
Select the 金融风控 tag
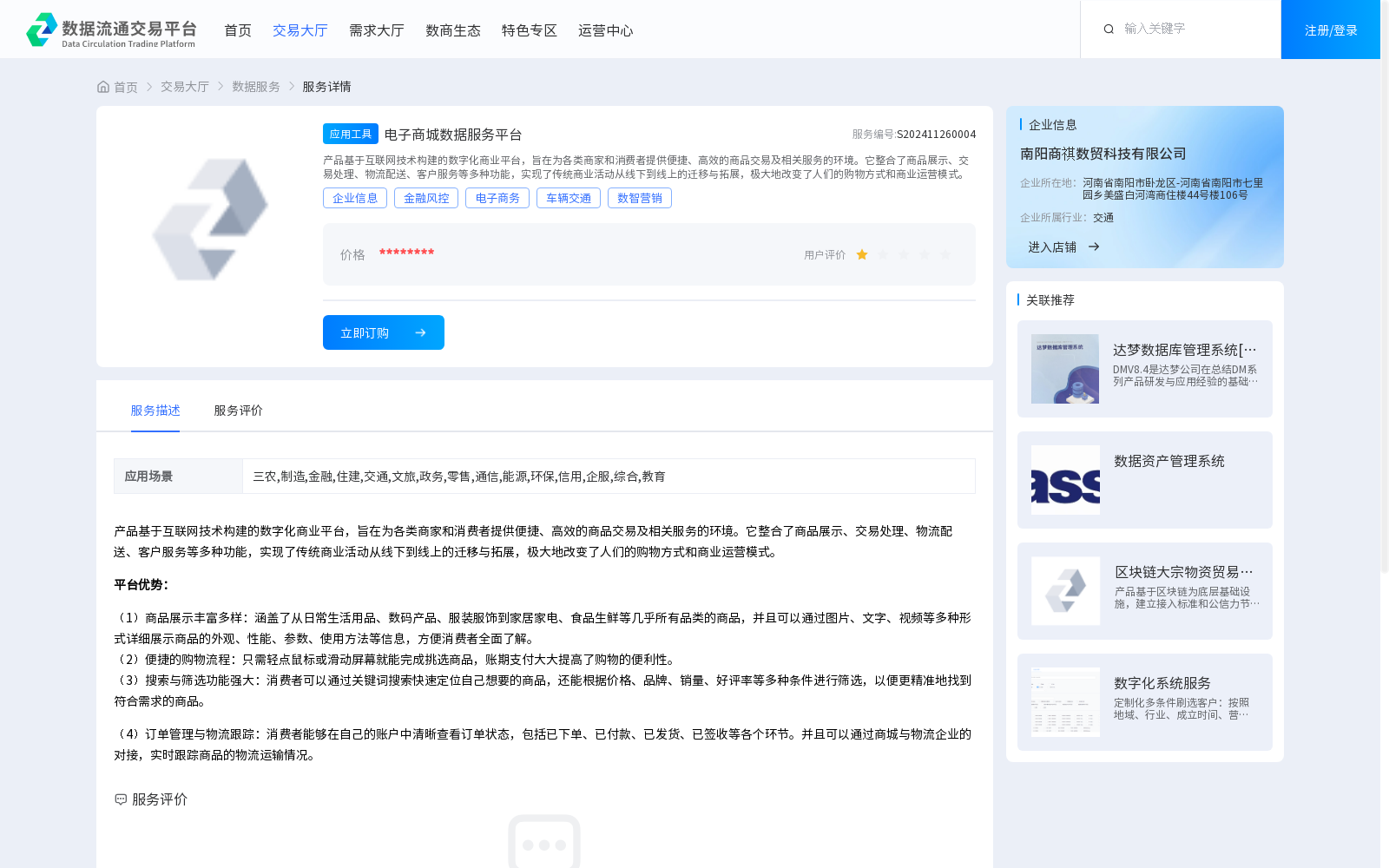[426, 198]
